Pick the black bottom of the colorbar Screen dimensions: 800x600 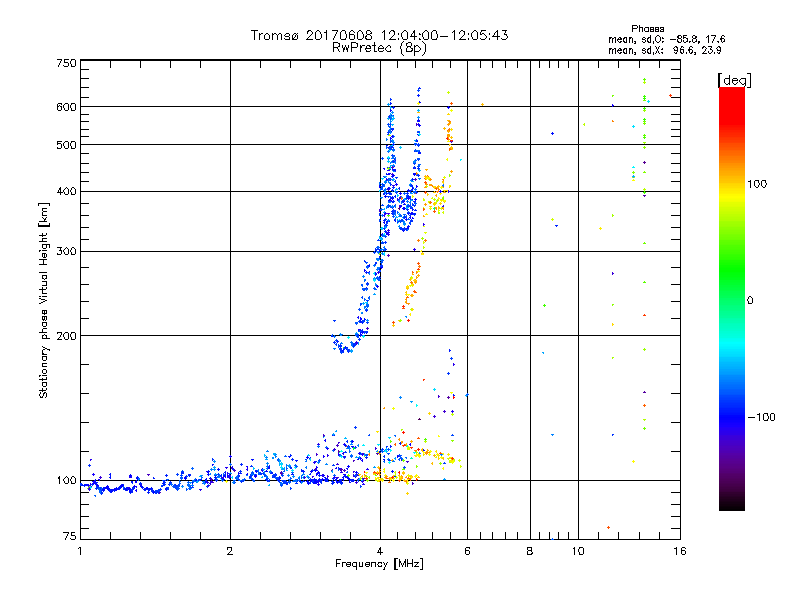pos(731,506)
